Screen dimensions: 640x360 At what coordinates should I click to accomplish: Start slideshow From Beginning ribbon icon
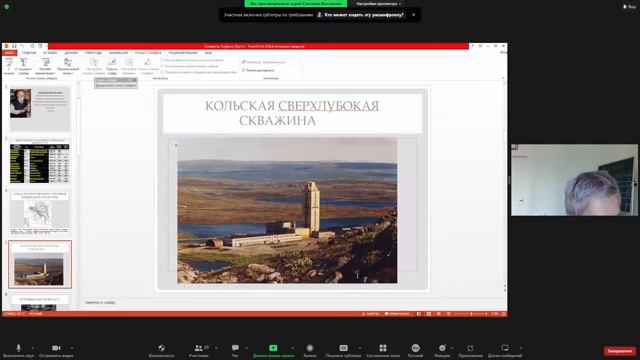point(9,62)
